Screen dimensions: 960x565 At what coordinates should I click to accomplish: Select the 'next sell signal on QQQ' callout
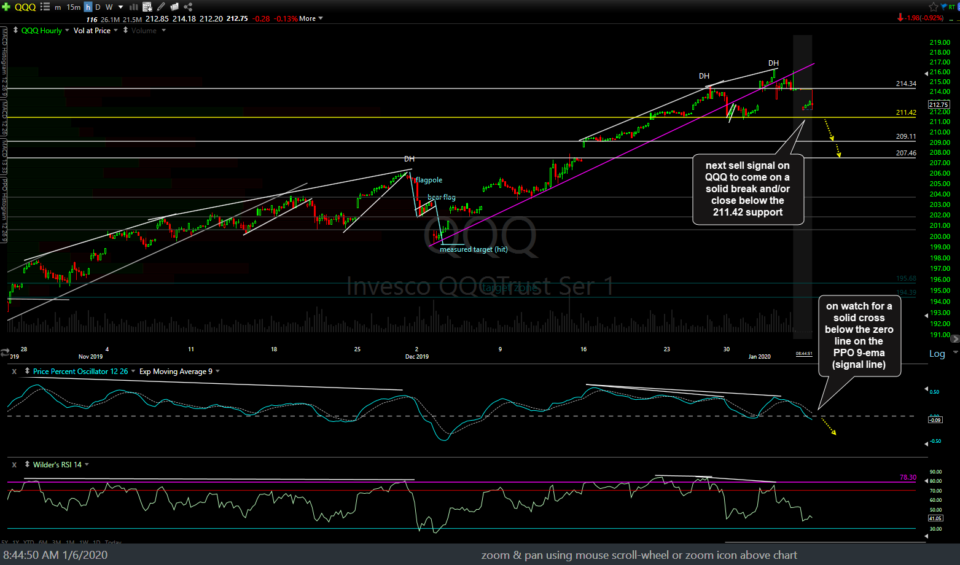[748, 189]
